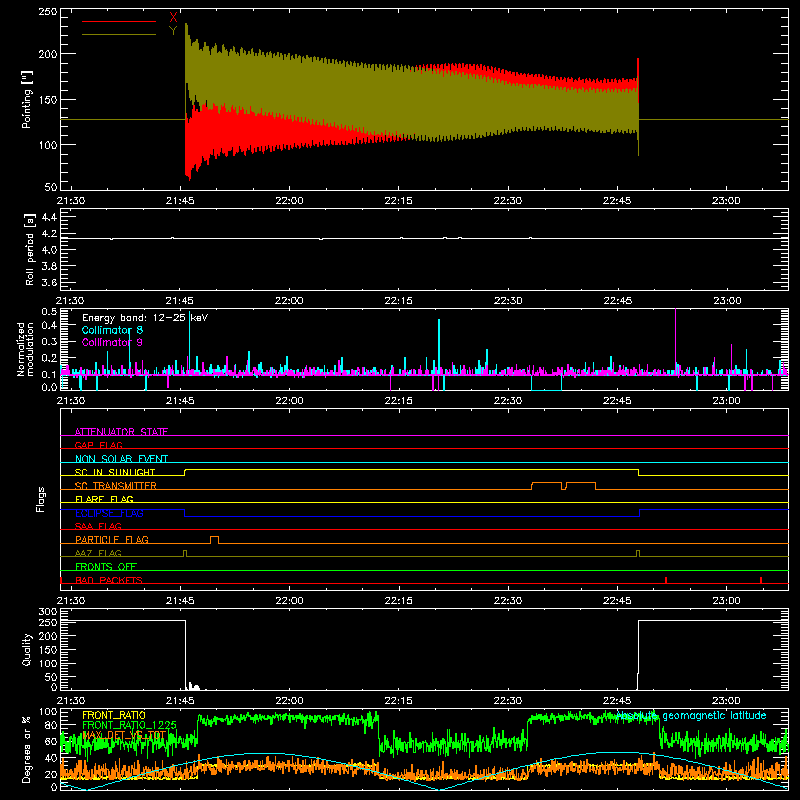Click the 4.4 tick on Roll period axis

tap(49, 217)
